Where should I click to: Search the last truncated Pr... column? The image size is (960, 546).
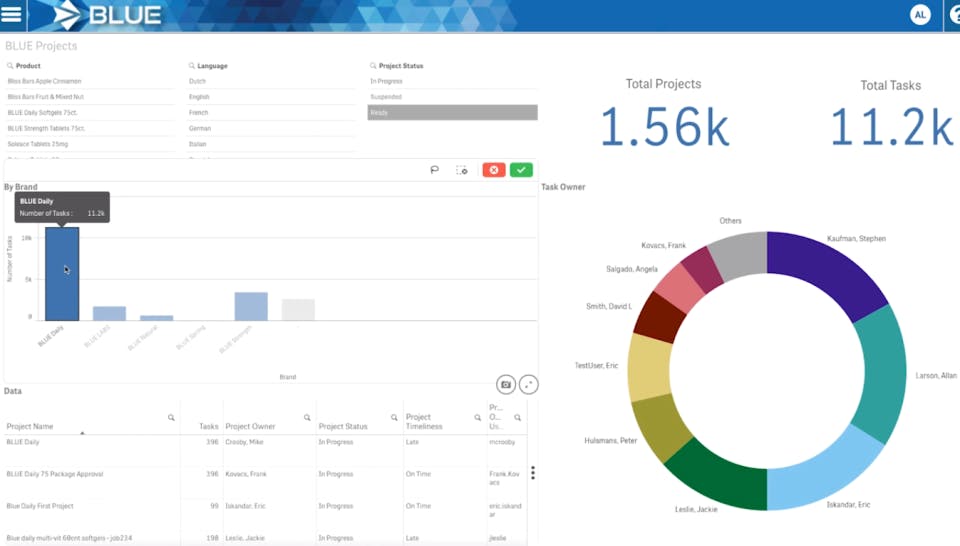[x=517, y=417]
